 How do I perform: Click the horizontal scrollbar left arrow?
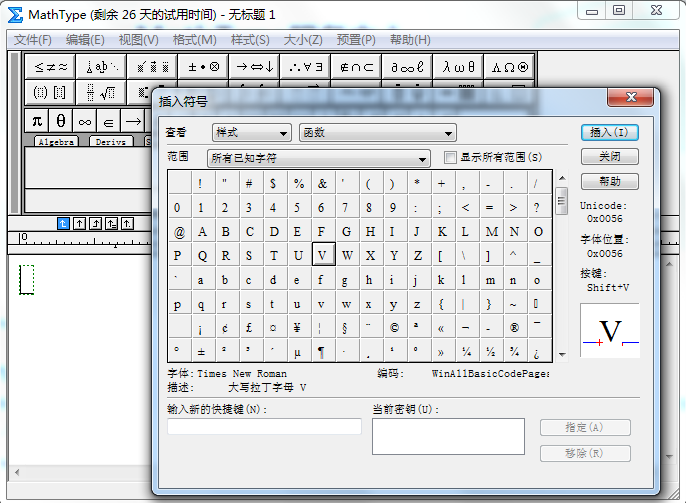click(17, 472)
